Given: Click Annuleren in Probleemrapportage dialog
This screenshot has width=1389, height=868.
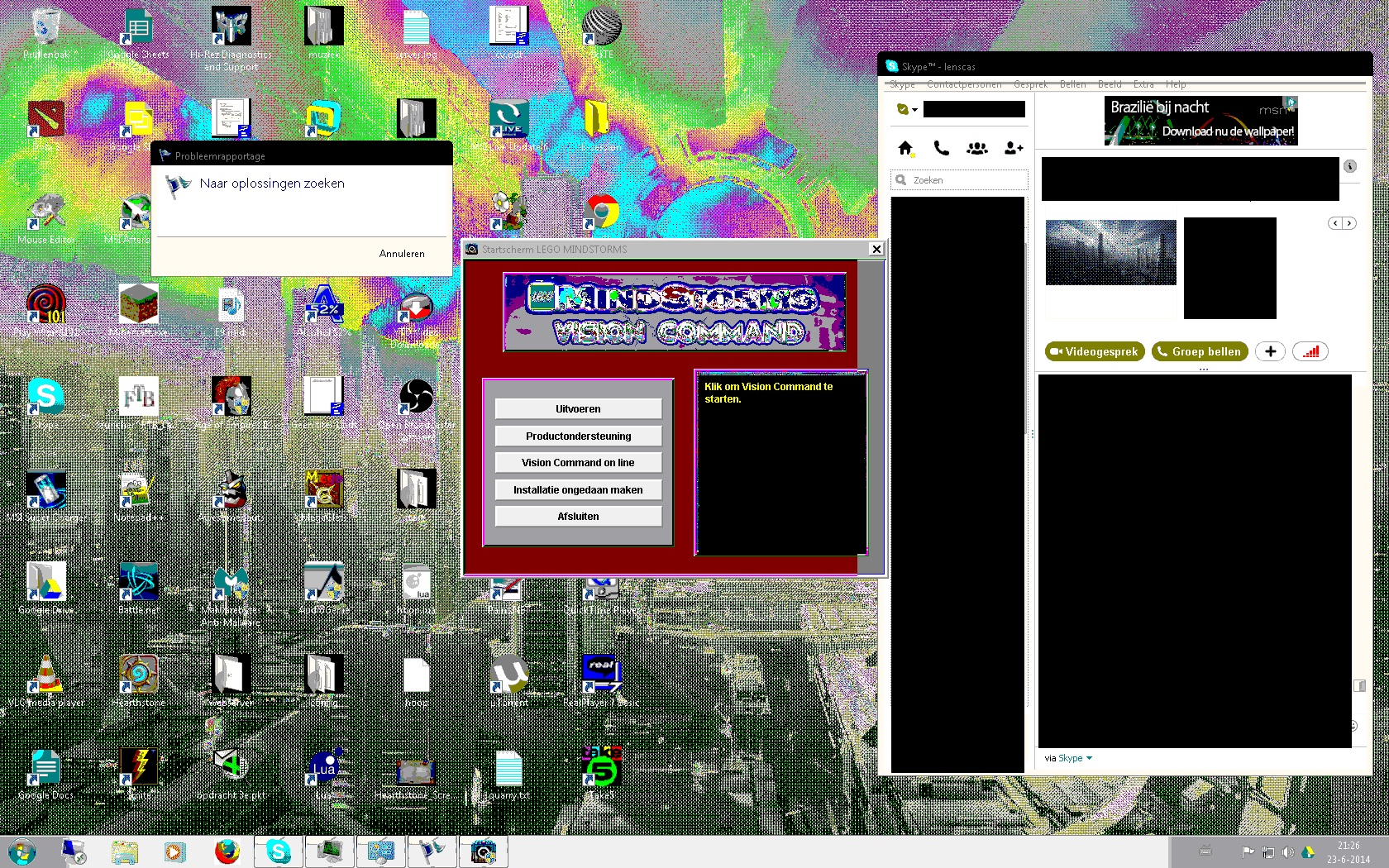Looking at the screenshot, I should pyautogui.click(x=402, y=254).
